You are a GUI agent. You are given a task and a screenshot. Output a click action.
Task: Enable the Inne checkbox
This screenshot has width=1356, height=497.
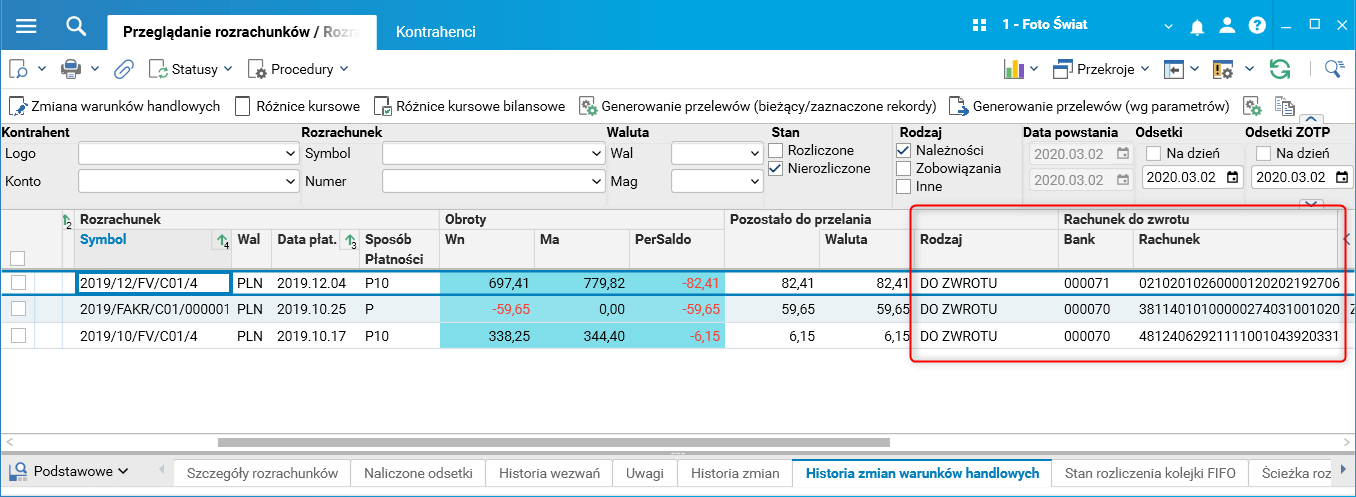tap(904, 186)
